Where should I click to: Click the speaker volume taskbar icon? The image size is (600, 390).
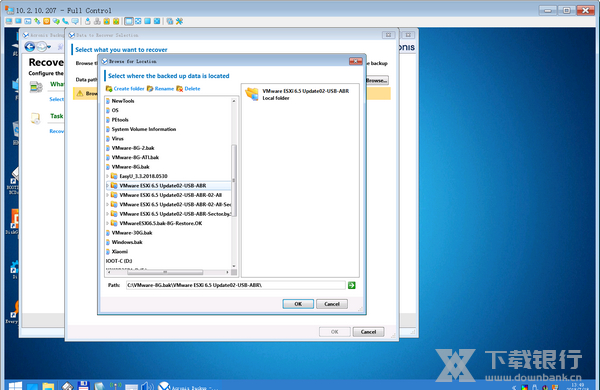(x=147, y=386)
